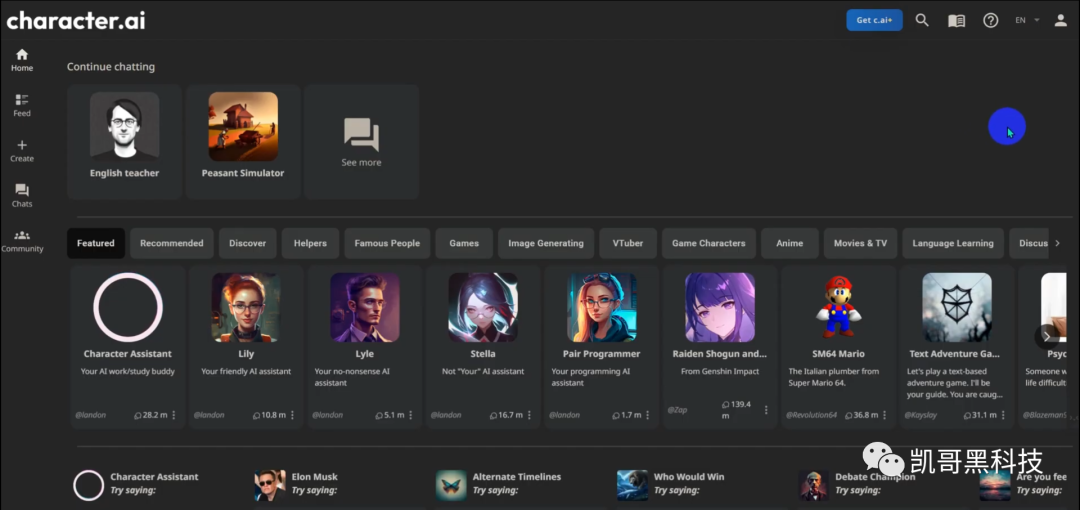Open options menu on Raiden Shogun card

[x=766, y=409]
